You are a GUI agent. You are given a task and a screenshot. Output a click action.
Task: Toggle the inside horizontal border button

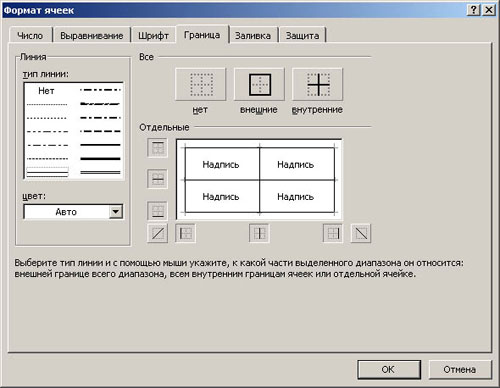pyautogui.click(x=157, y=179)
